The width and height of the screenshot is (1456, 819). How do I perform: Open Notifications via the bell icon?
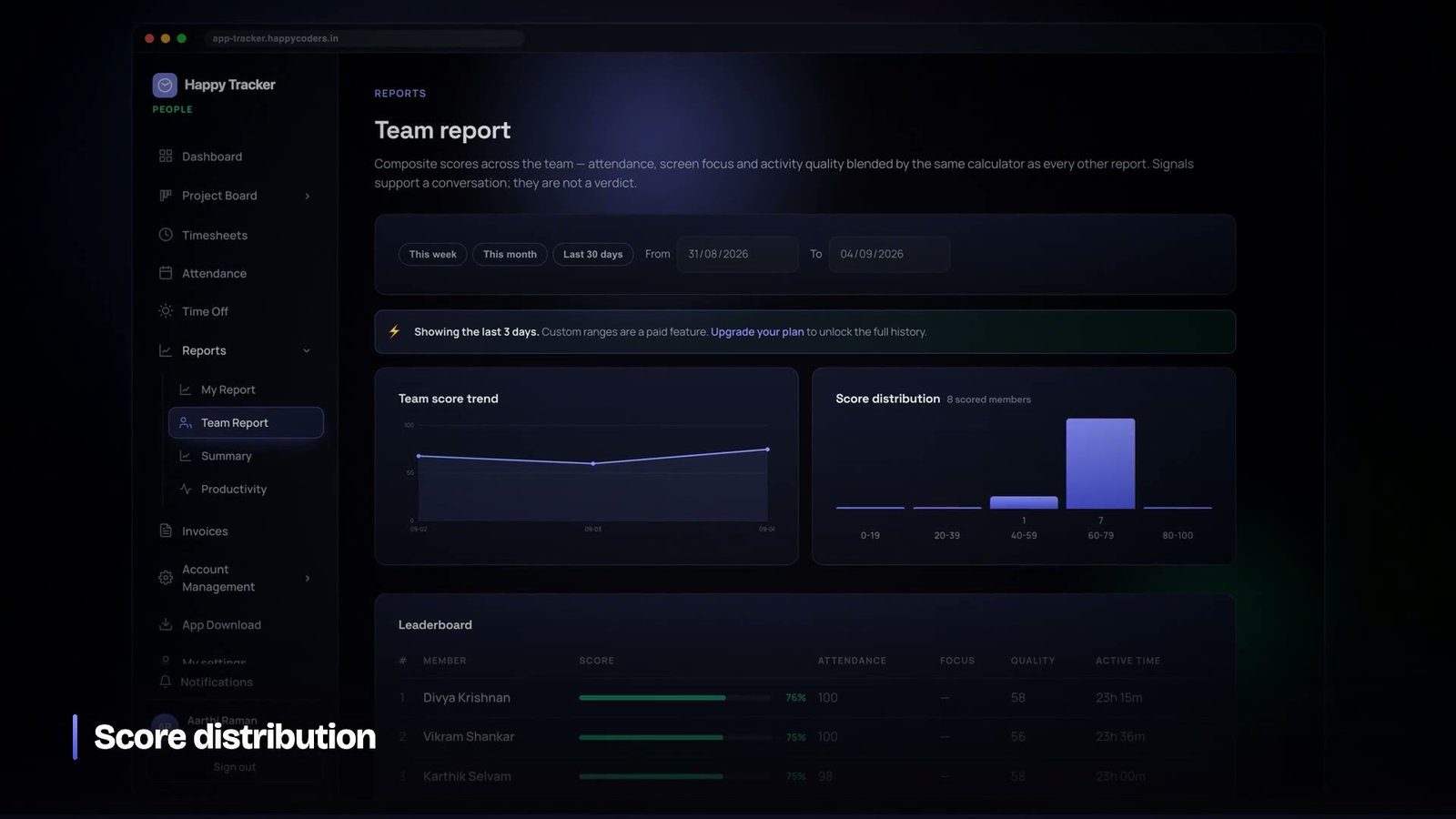coord(165,682)
